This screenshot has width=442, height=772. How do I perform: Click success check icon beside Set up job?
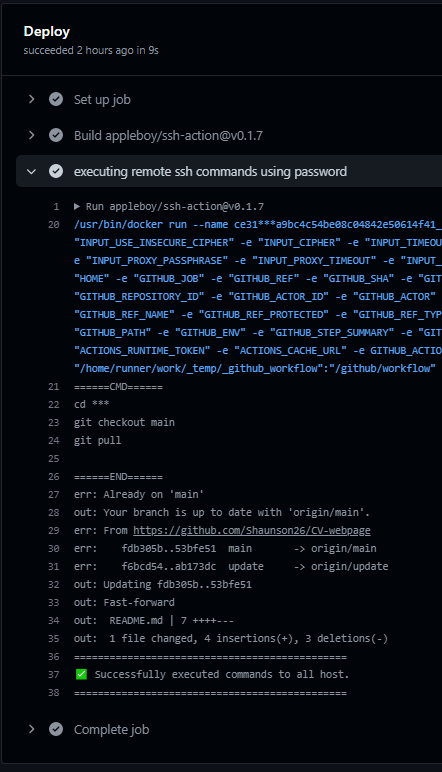click(56, 99)
